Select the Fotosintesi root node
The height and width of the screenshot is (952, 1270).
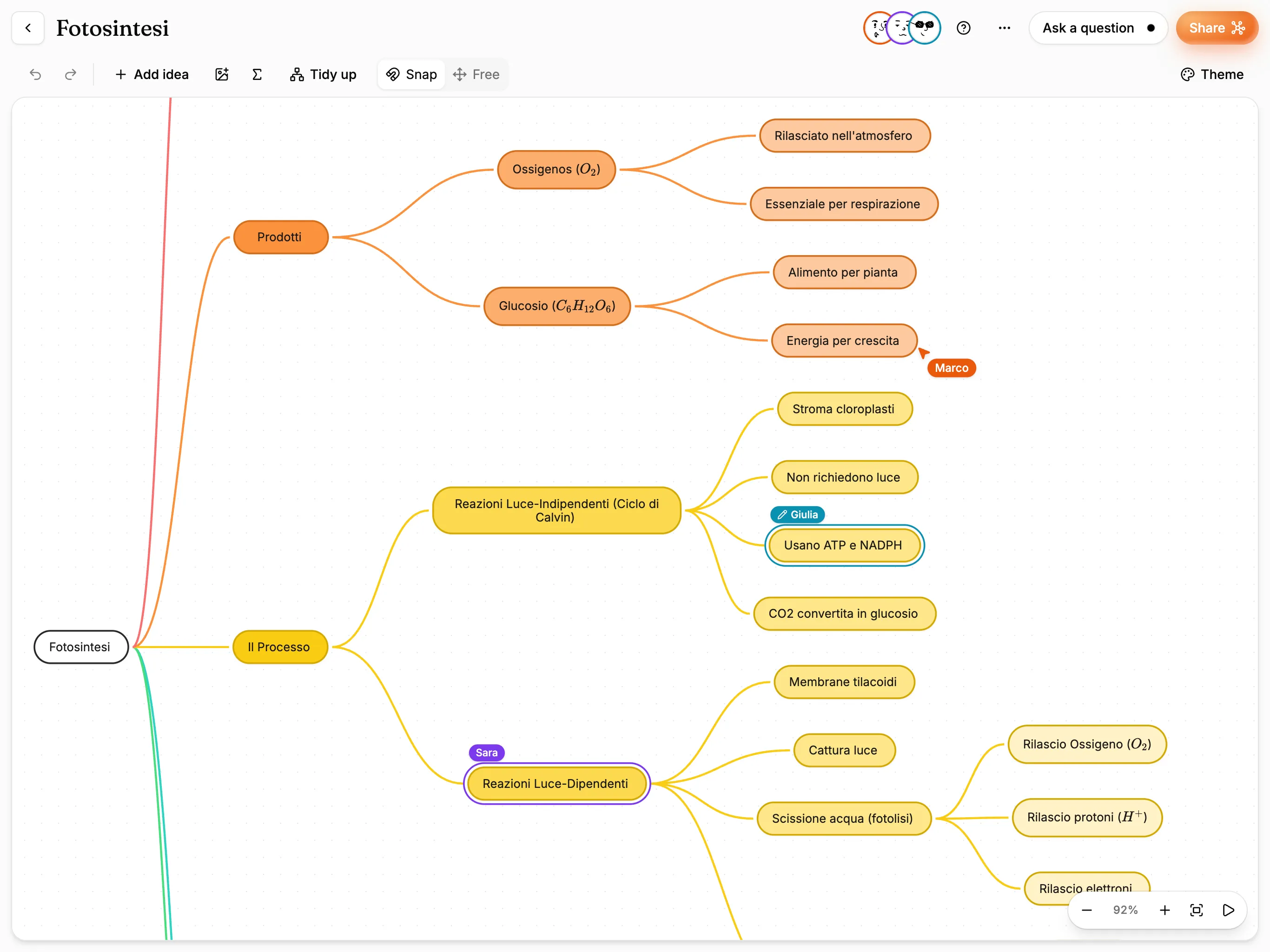[80, 647]
